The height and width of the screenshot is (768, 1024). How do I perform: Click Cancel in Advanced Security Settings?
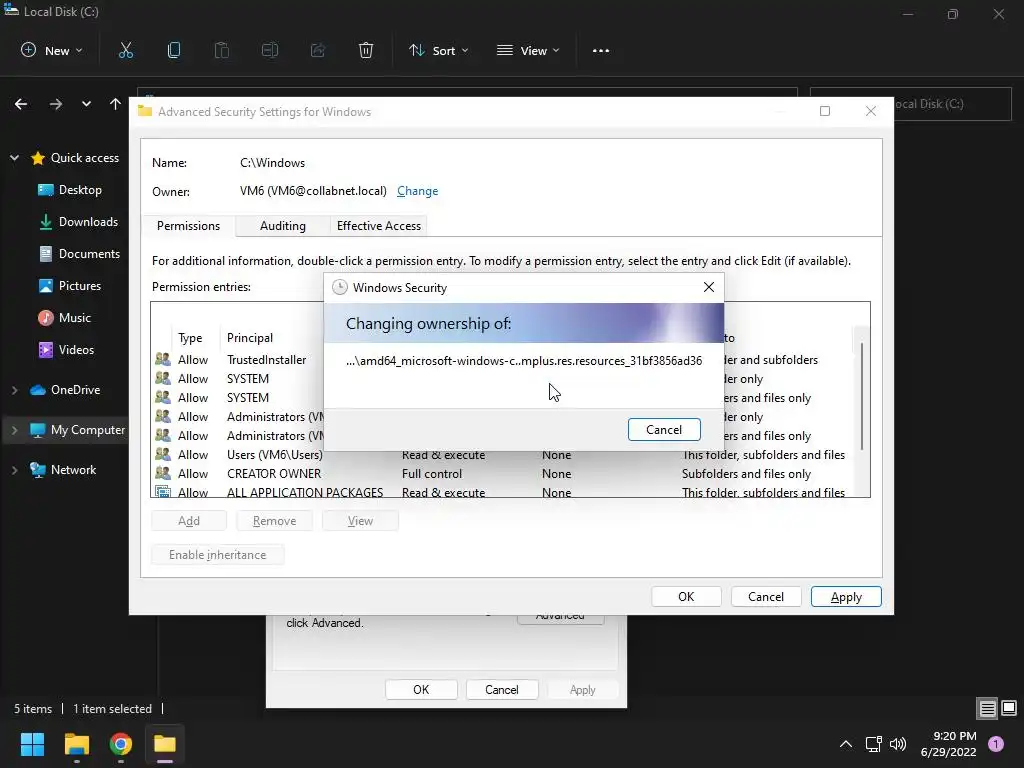click(766, 597)
